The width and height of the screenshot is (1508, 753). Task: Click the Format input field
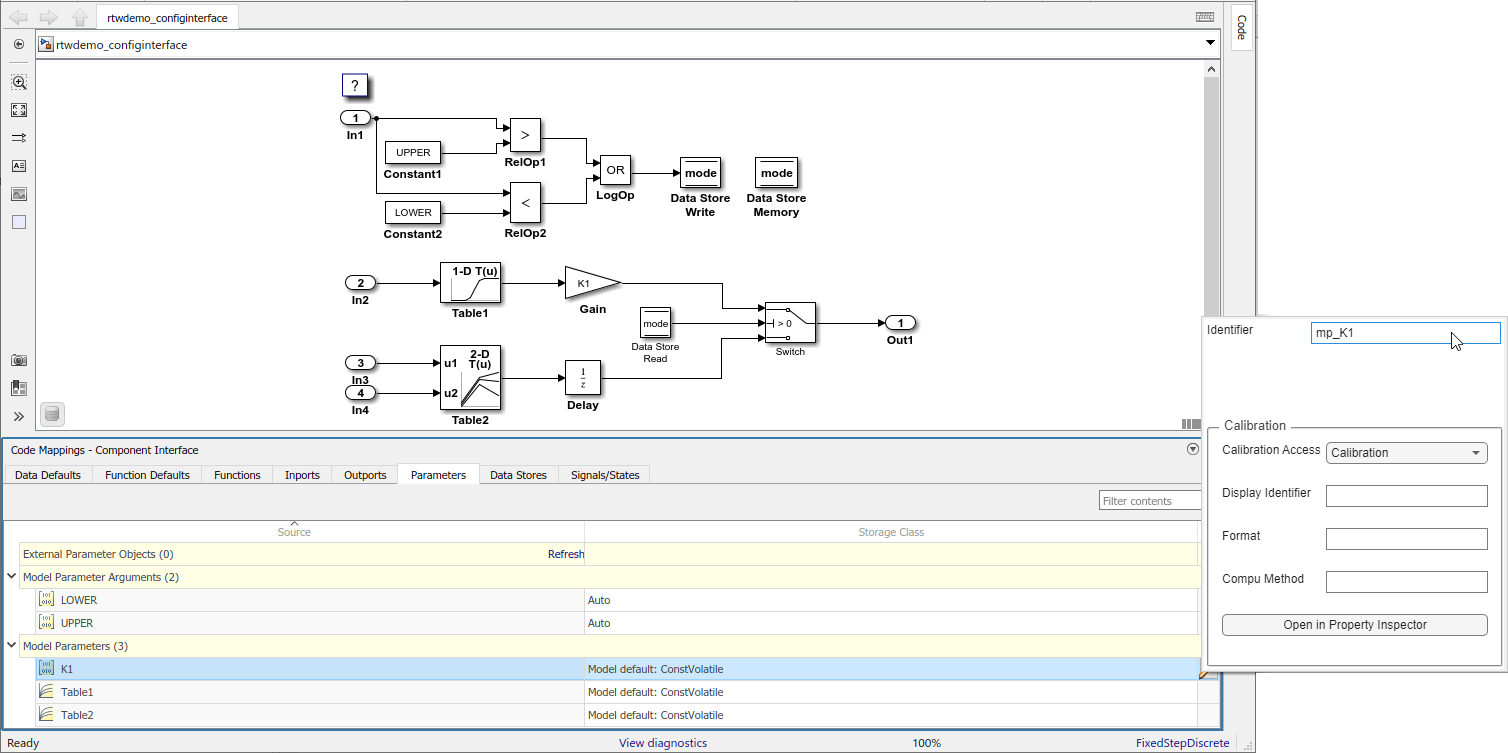[x=1407, y=539]
